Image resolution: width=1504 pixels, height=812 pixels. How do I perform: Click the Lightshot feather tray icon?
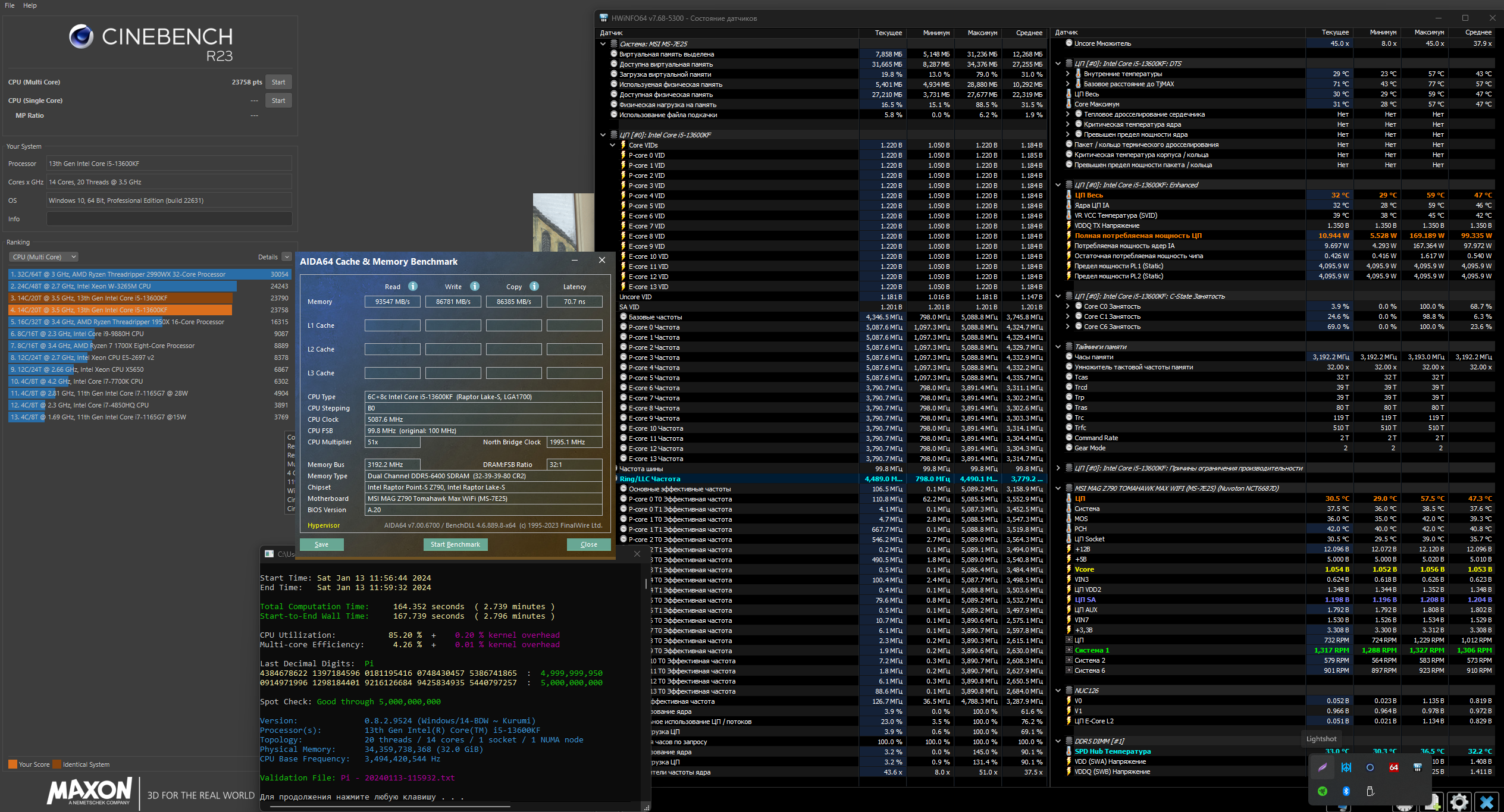(1322, 767)
